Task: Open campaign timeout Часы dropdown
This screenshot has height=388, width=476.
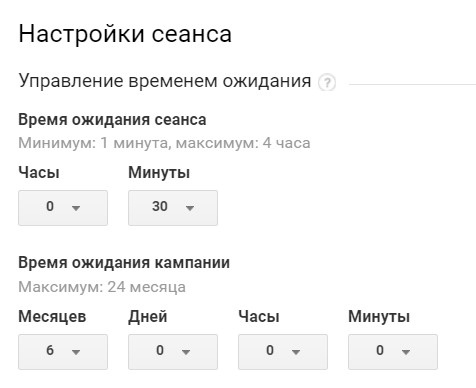Action: pos(283,352)
